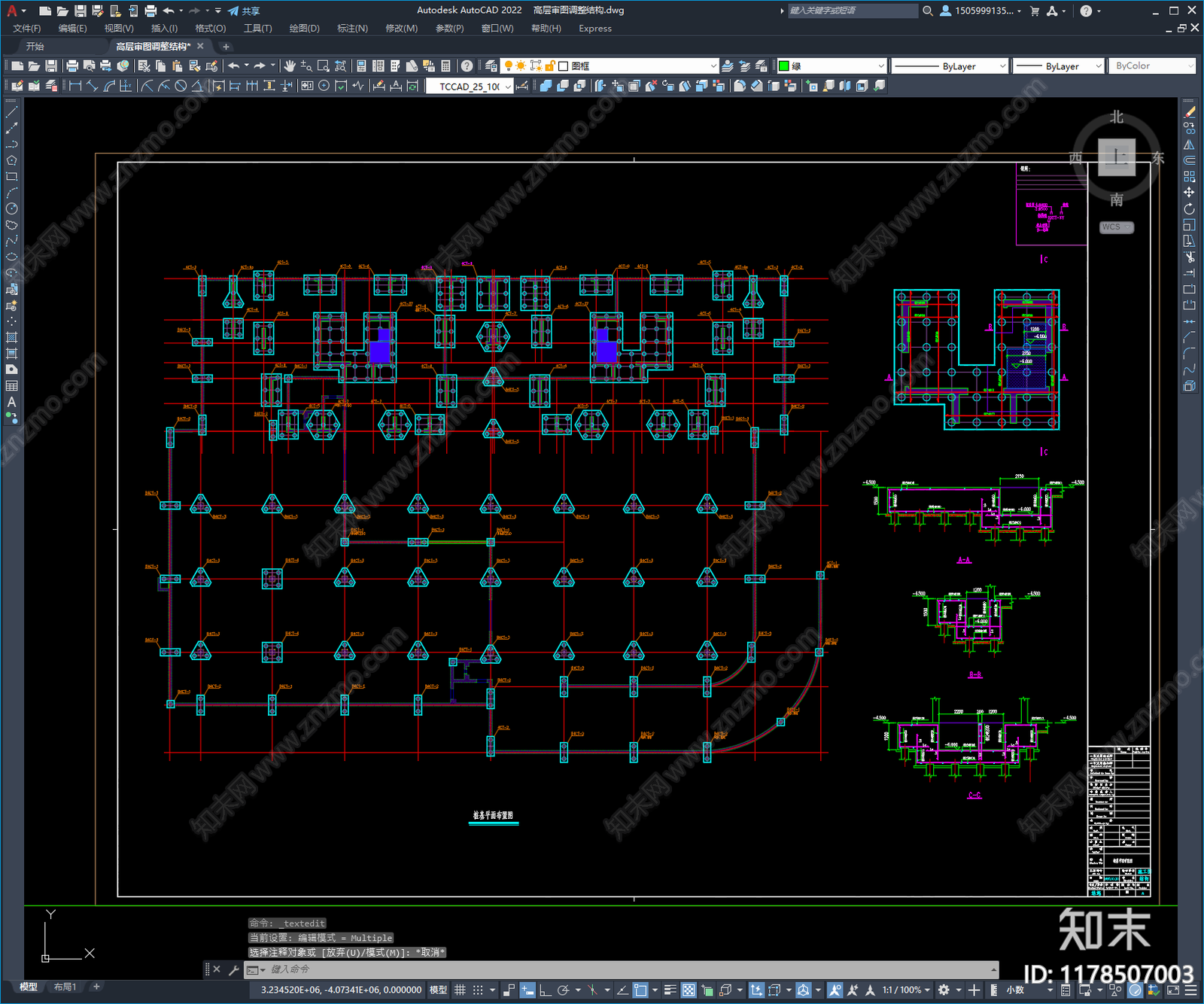Screen dimensions: 1204x1004
Task: Open the workspace switching gear icon
Action: coord(944,990)
